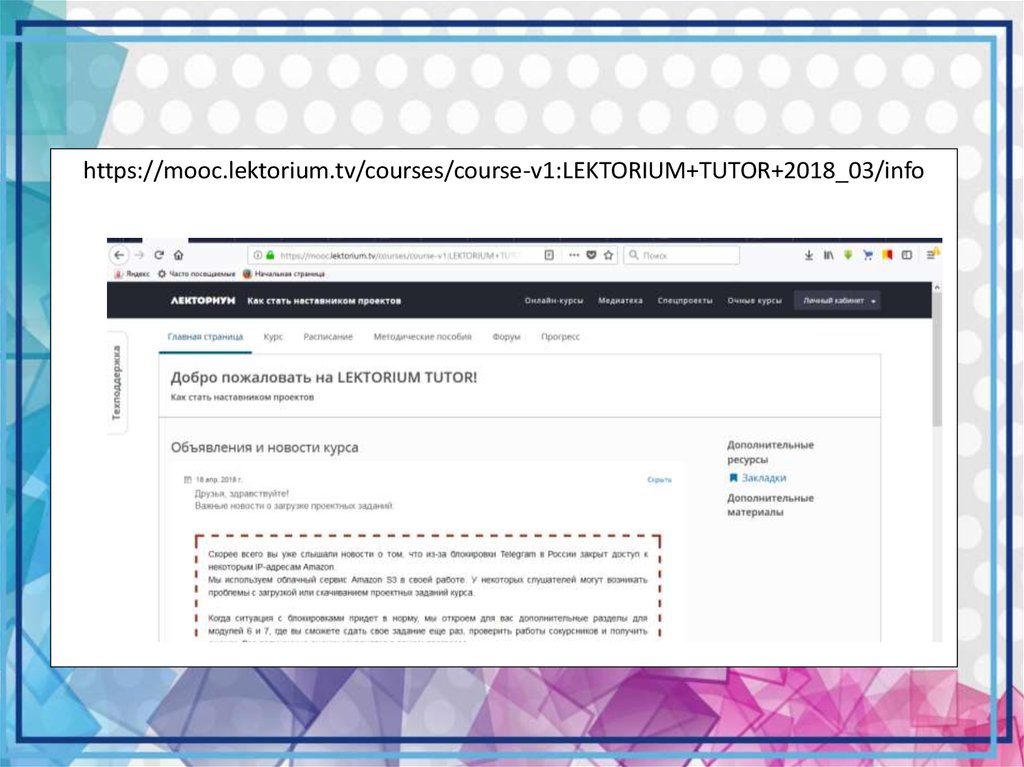Screen dimensions: 1024x767
Task: Click the 18 апр. 2018 г. date text
Action: click(x=219, y=480)
